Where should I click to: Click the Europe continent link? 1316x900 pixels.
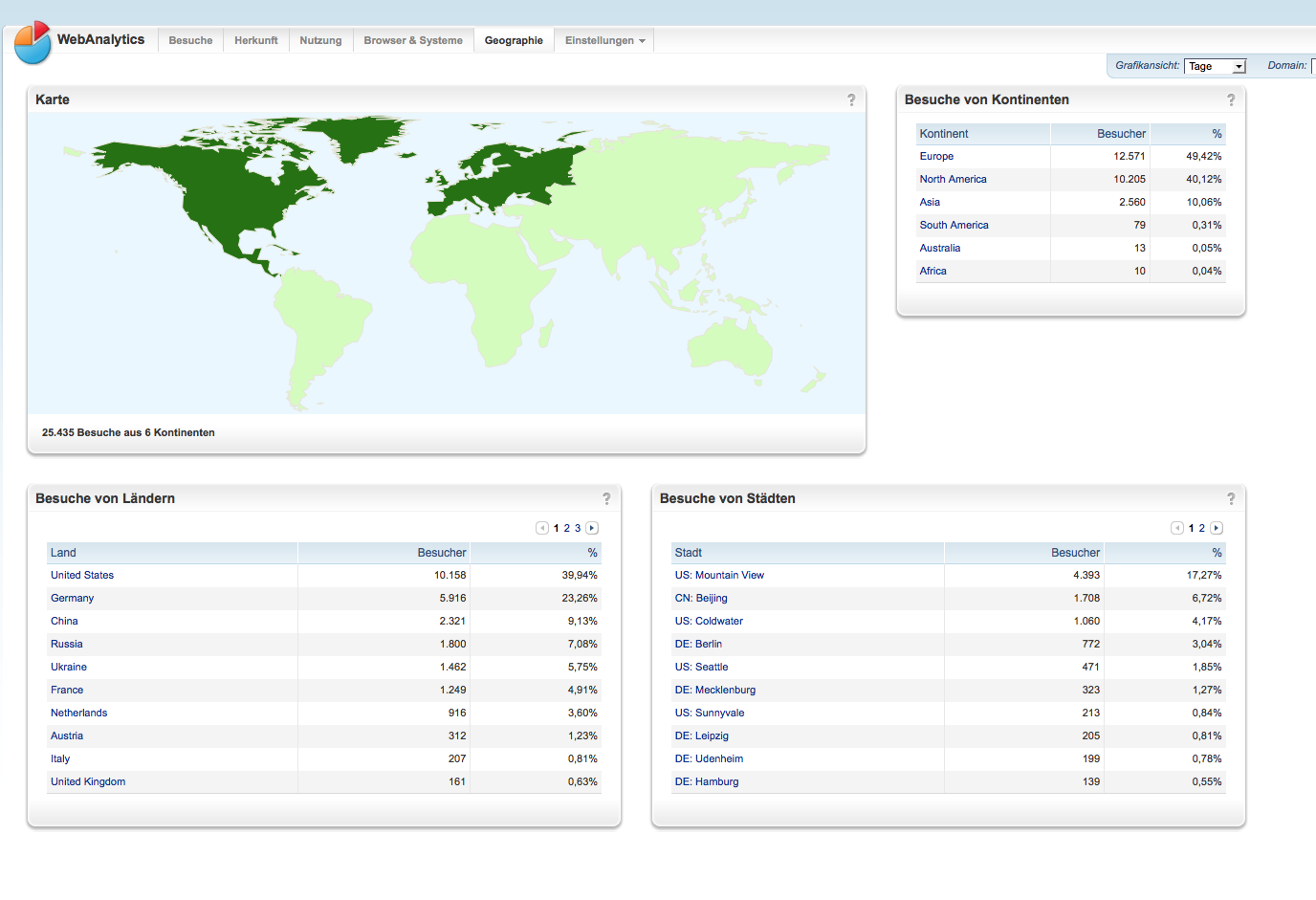936,157
